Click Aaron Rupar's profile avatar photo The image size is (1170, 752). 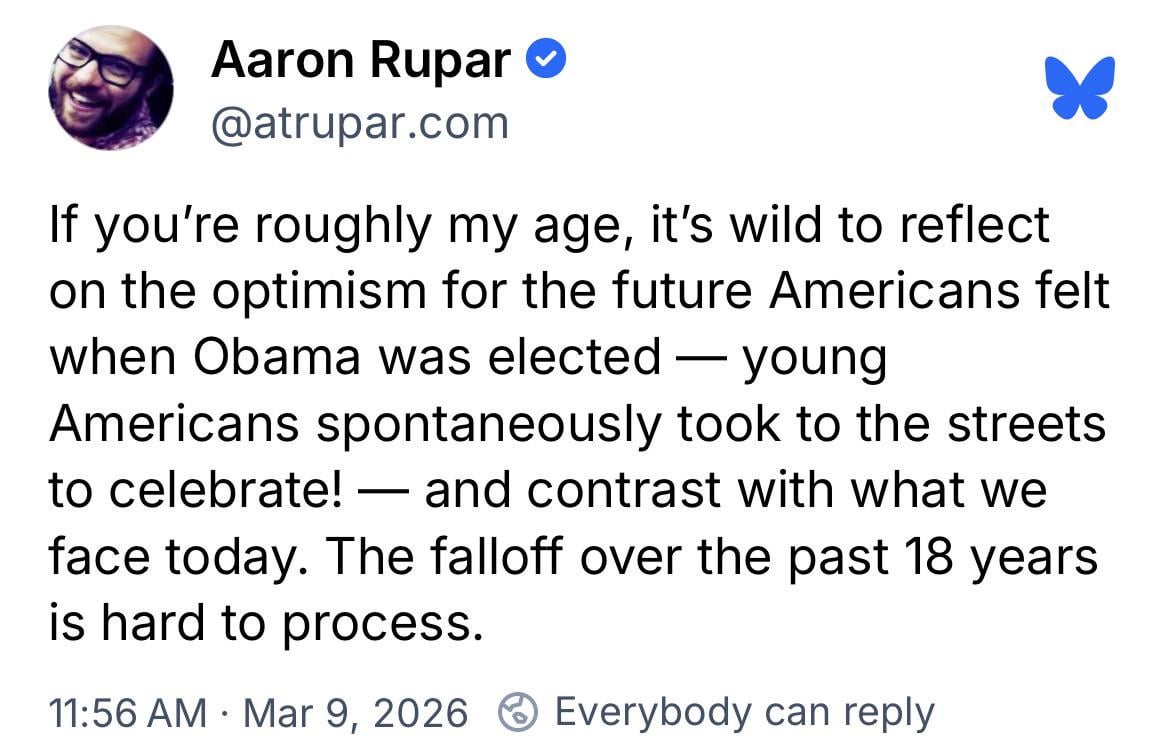tap(111, 88)
